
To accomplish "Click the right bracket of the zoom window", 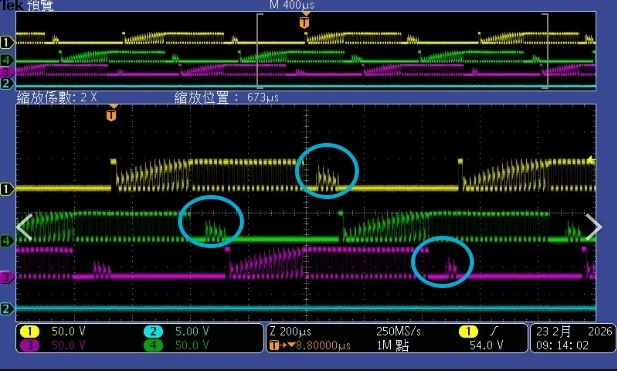I will coord(545,50).
